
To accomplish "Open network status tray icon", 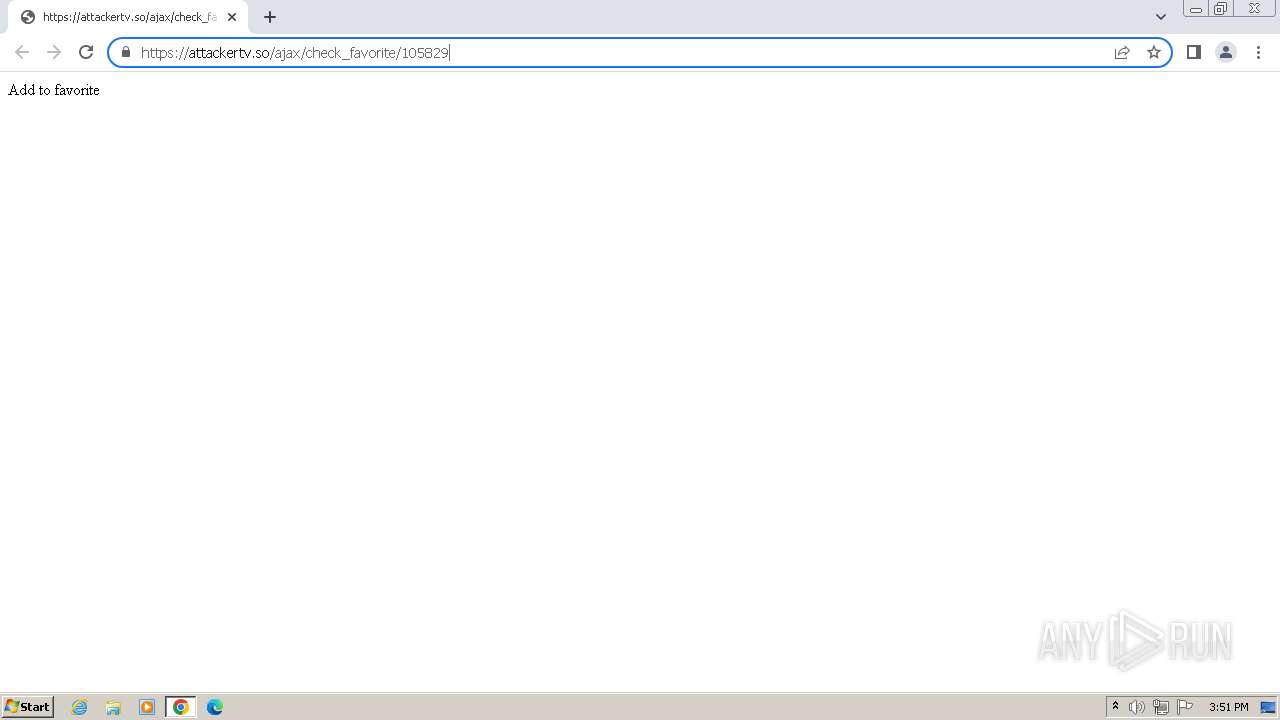I will tap(1161, 707).
